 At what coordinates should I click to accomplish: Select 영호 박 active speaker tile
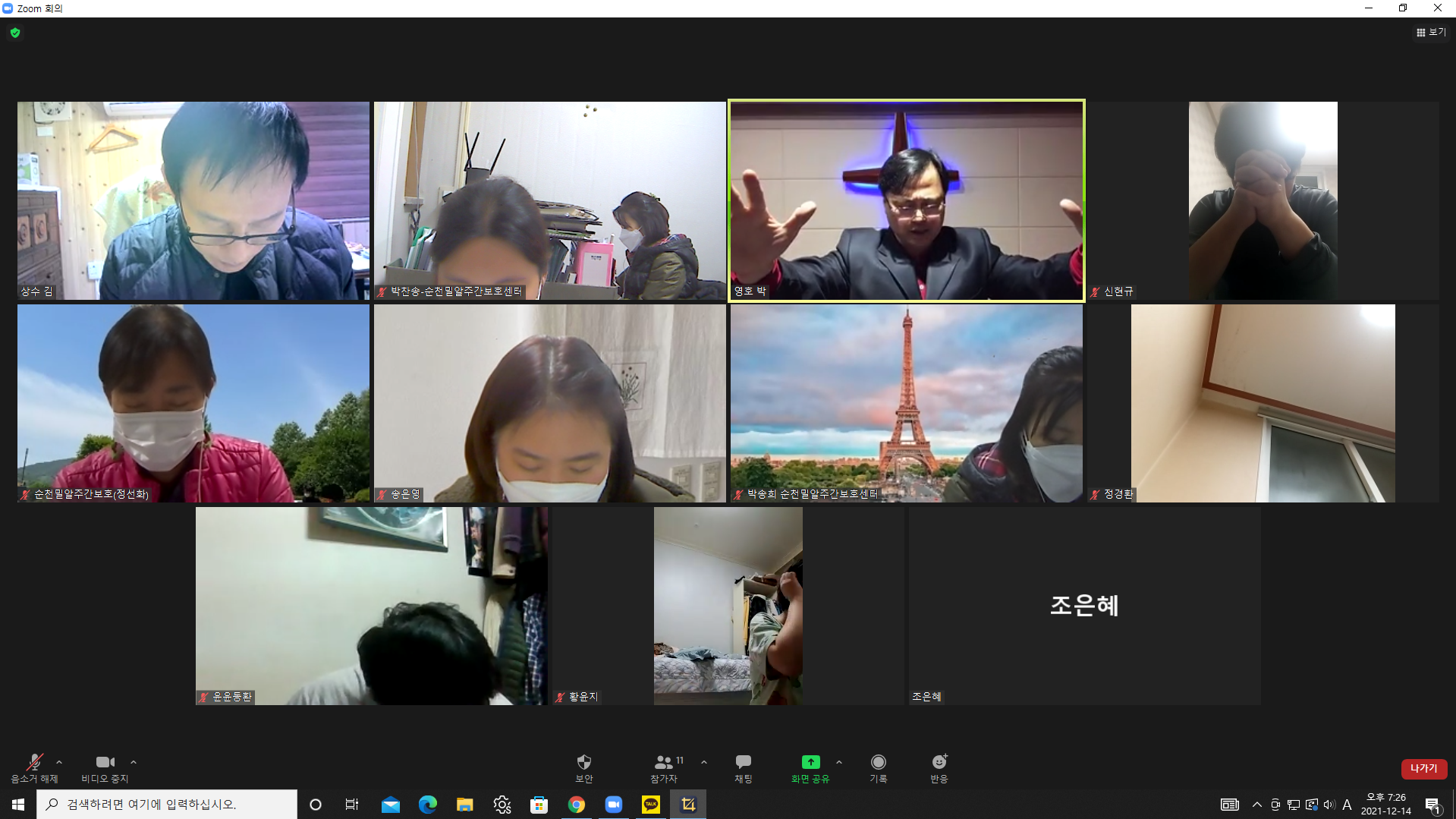click(907, 200)
